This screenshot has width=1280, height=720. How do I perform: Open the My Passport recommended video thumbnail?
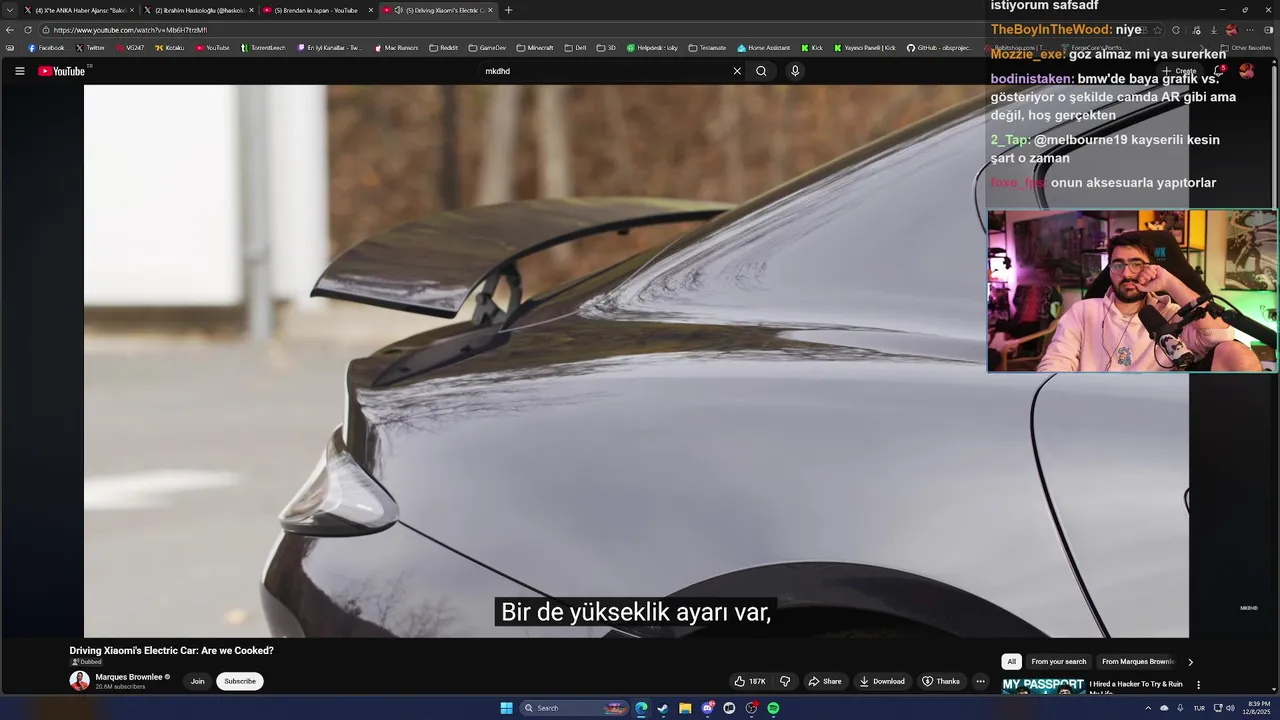coord(1043,687)
